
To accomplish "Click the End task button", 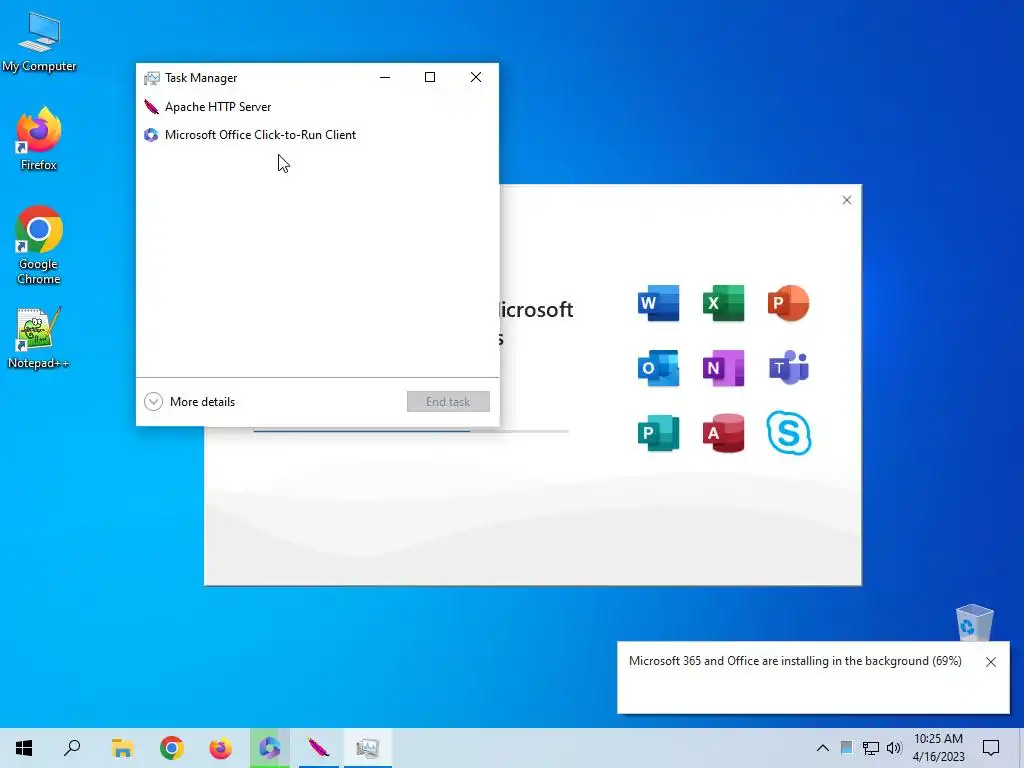I will coord(448,402).
